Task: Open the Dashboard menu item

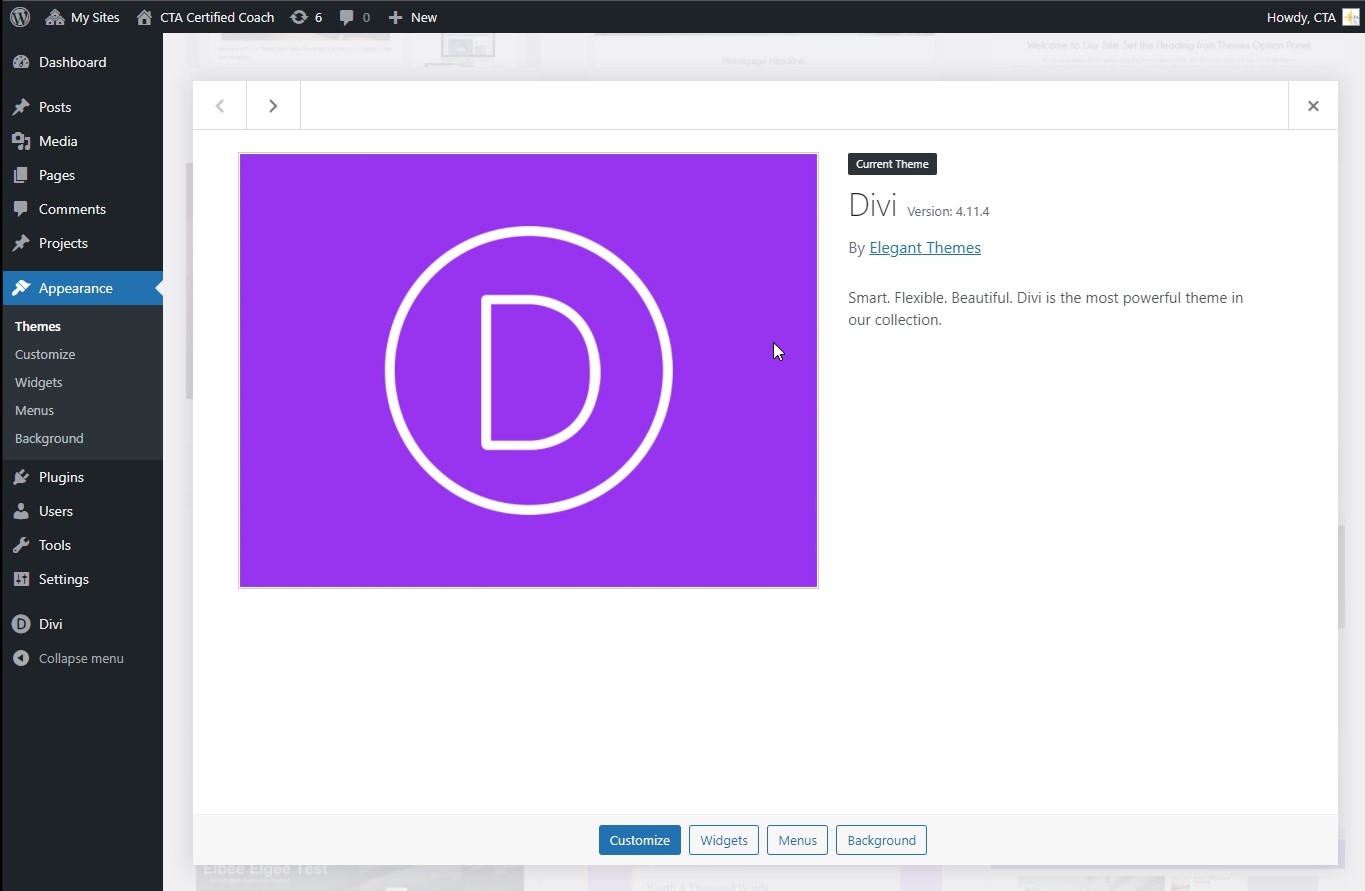Action: pos(72,62)
